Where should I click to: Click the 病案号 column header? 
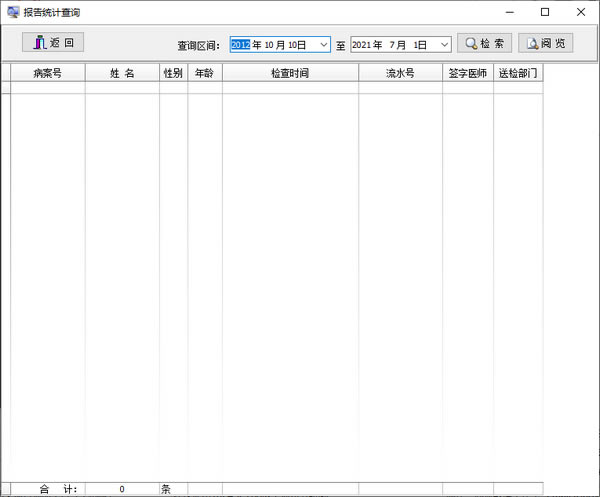click(47, 73)
